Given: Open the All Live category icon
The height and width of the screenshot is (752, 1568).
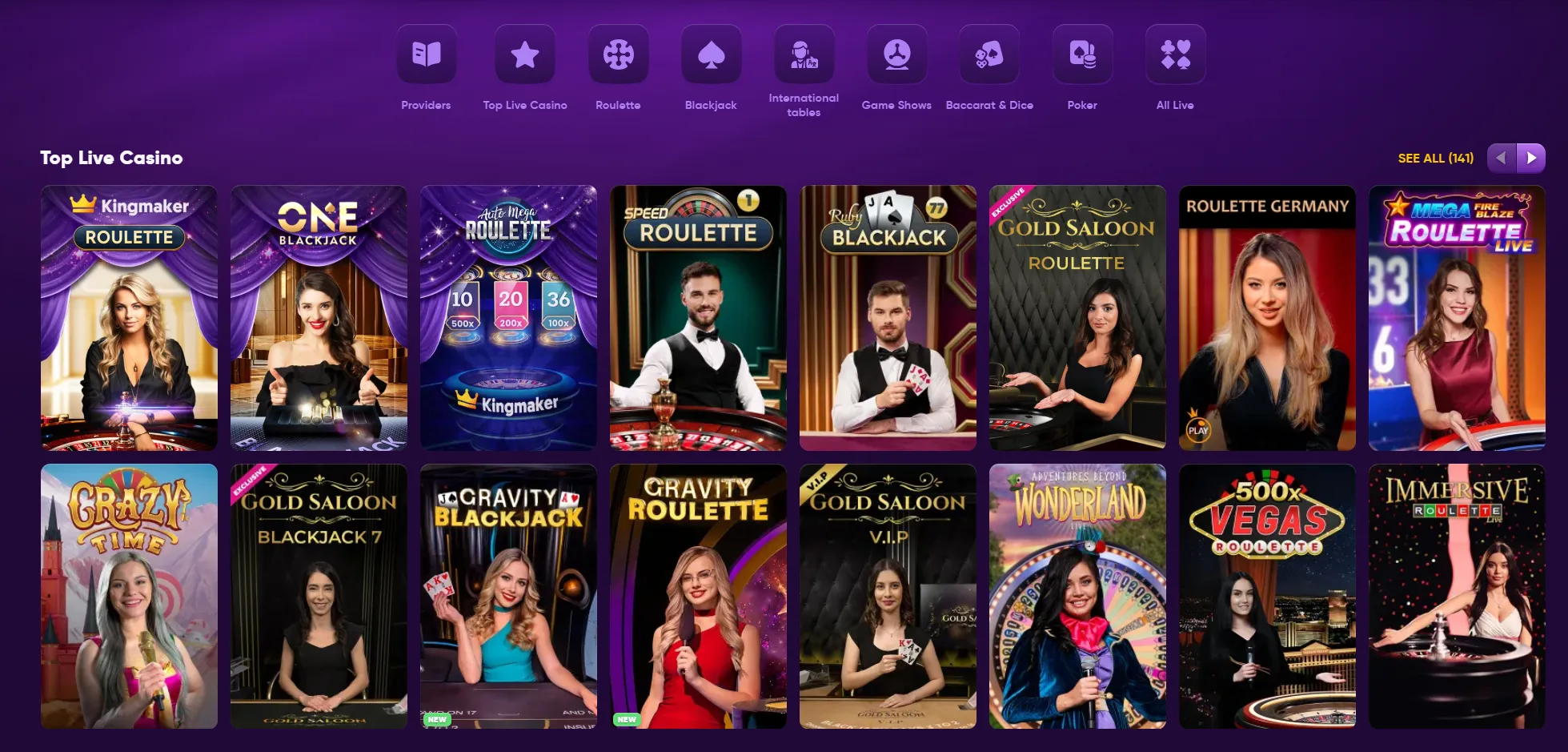Looking at the screenshot, I should pyautogui.click(x=1175, y=54).
